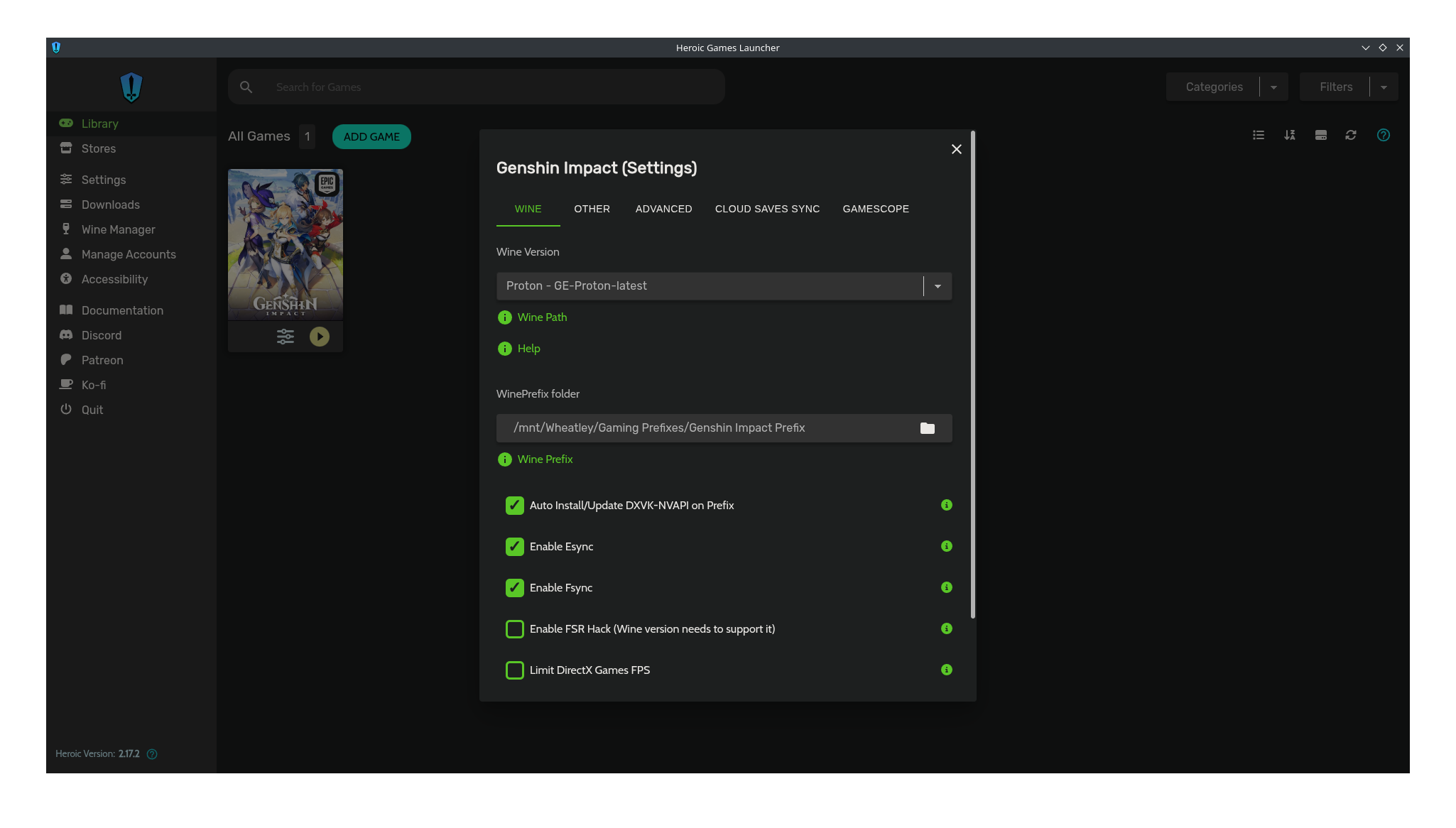1456x828 pixels.
Task: Click the ADD GAME button
Action: tap(371, 136)
